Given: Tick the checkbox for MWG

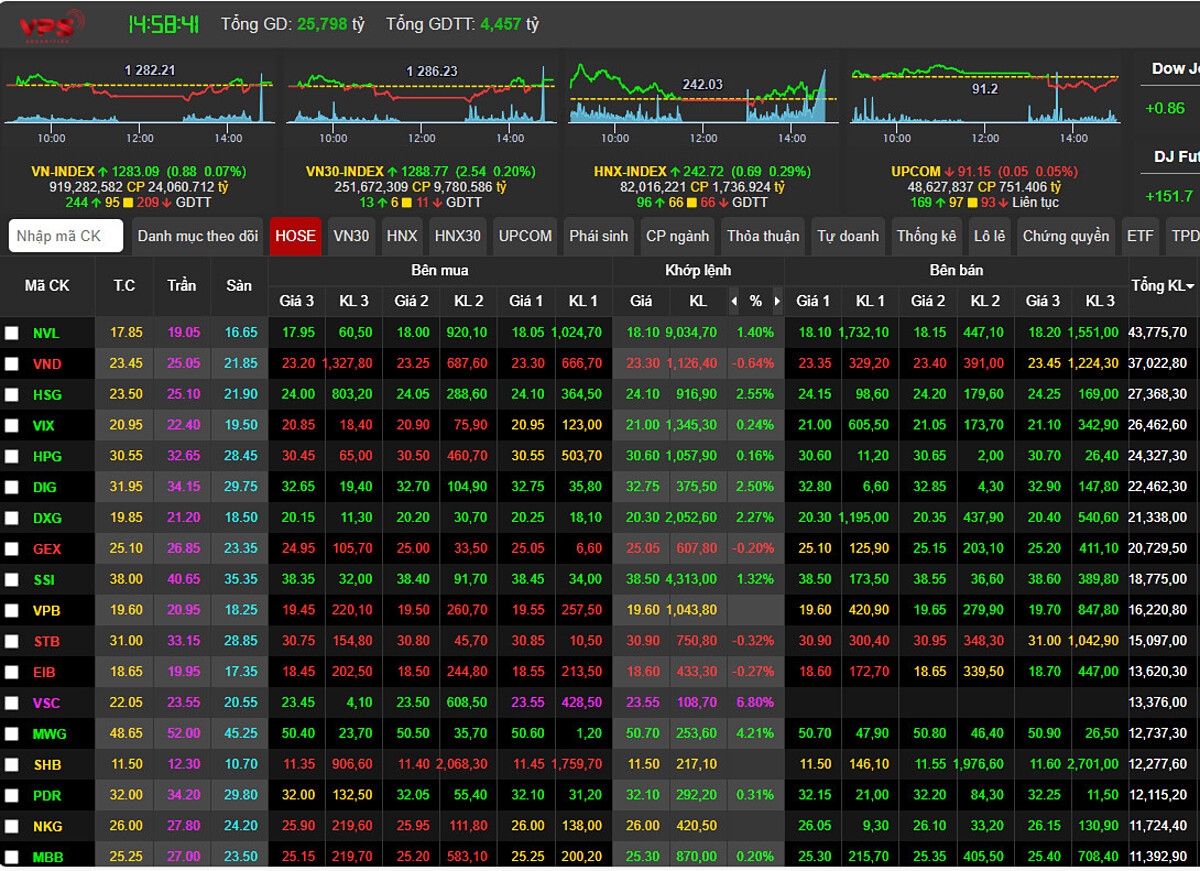Looking at the screenshot, I should click(12, 734).
